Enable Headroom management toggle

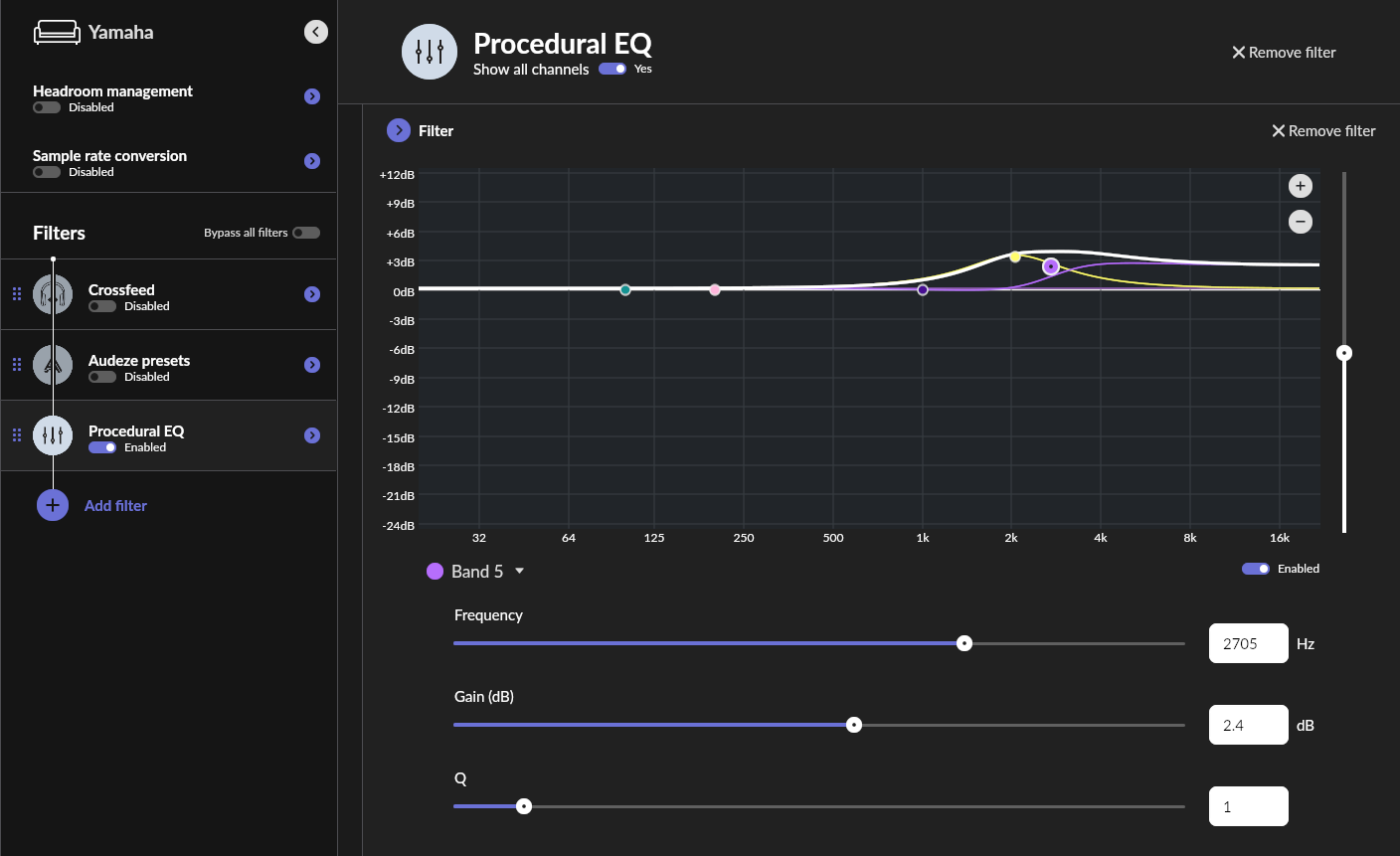(47, 107)
